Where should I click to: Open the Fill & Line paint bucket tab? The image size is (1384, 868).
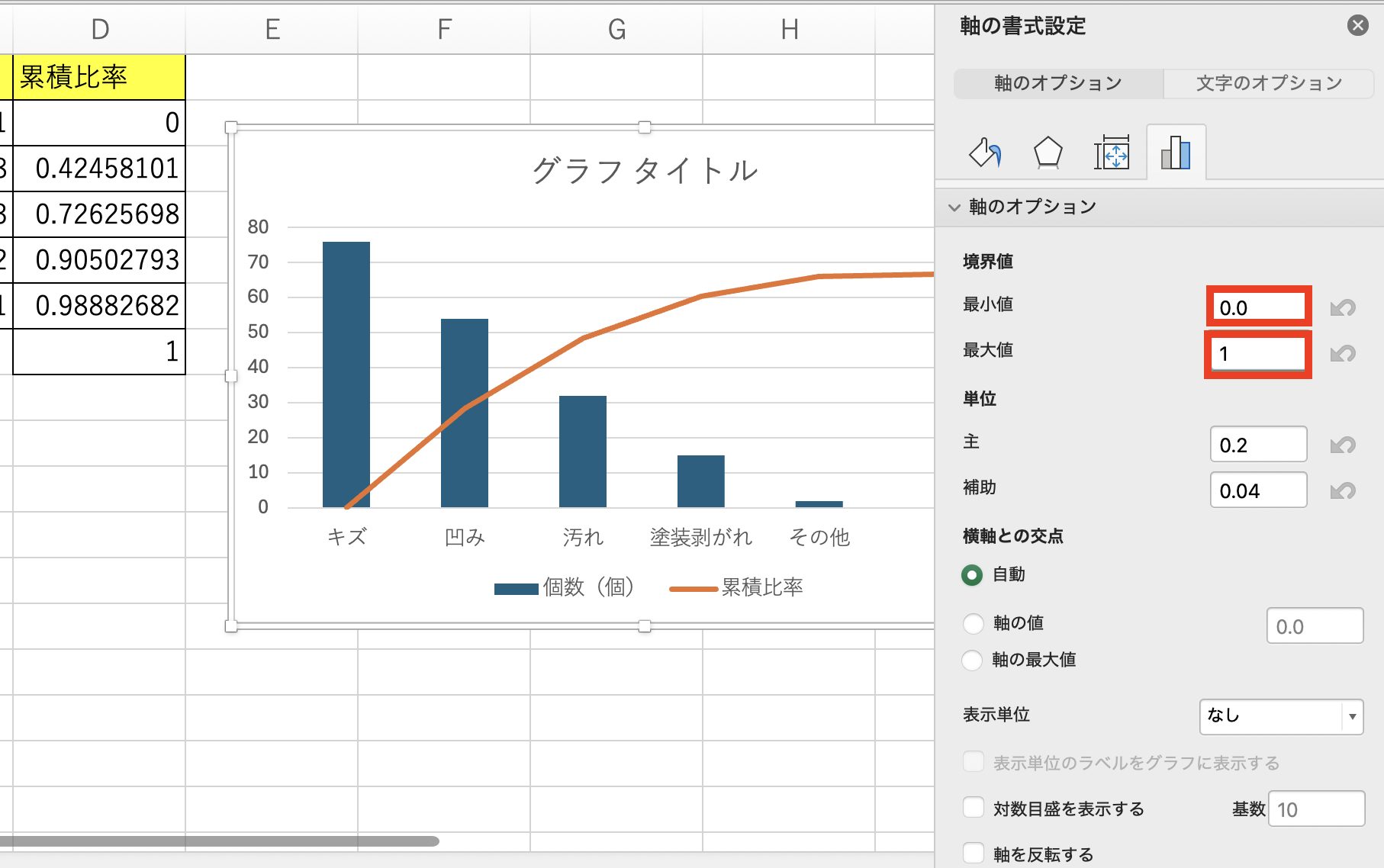tap(985, 153)
